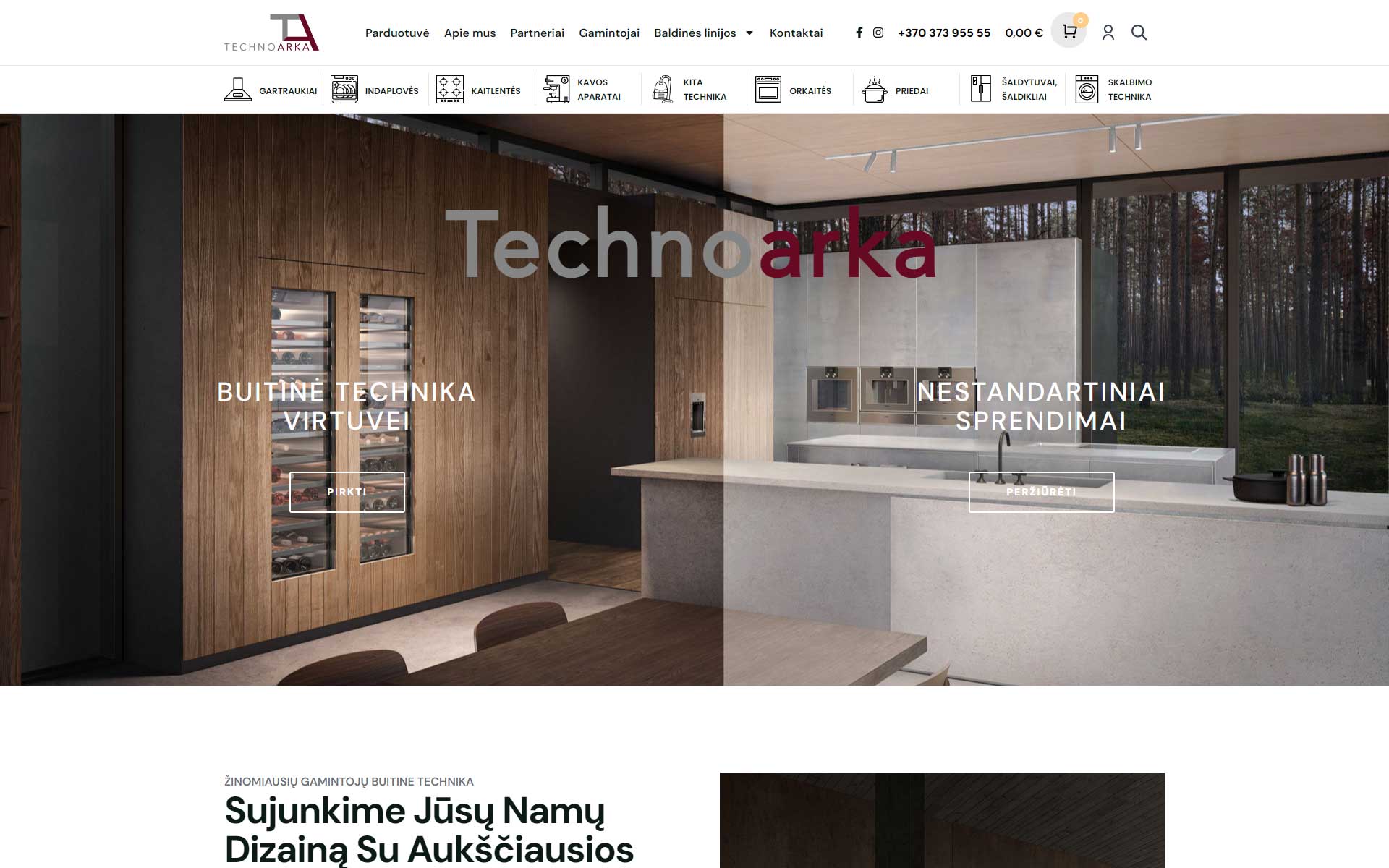The image size is (1389, 868).
Task: Go to Apie mus page
Action: pos(470,33)
